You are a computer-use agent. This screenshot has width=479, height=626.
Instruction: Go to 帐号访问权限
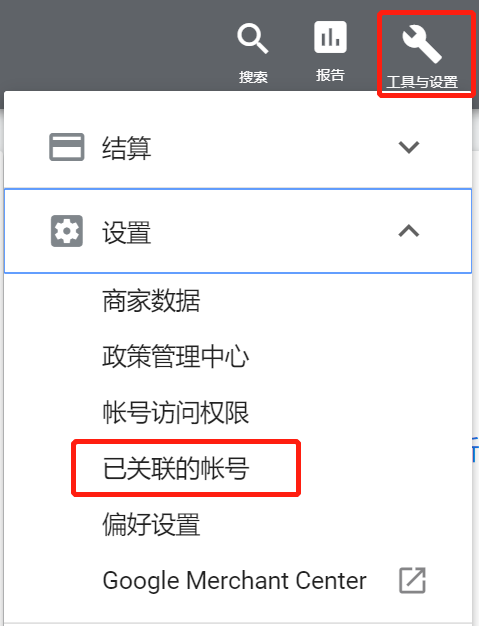click(176, 412)
